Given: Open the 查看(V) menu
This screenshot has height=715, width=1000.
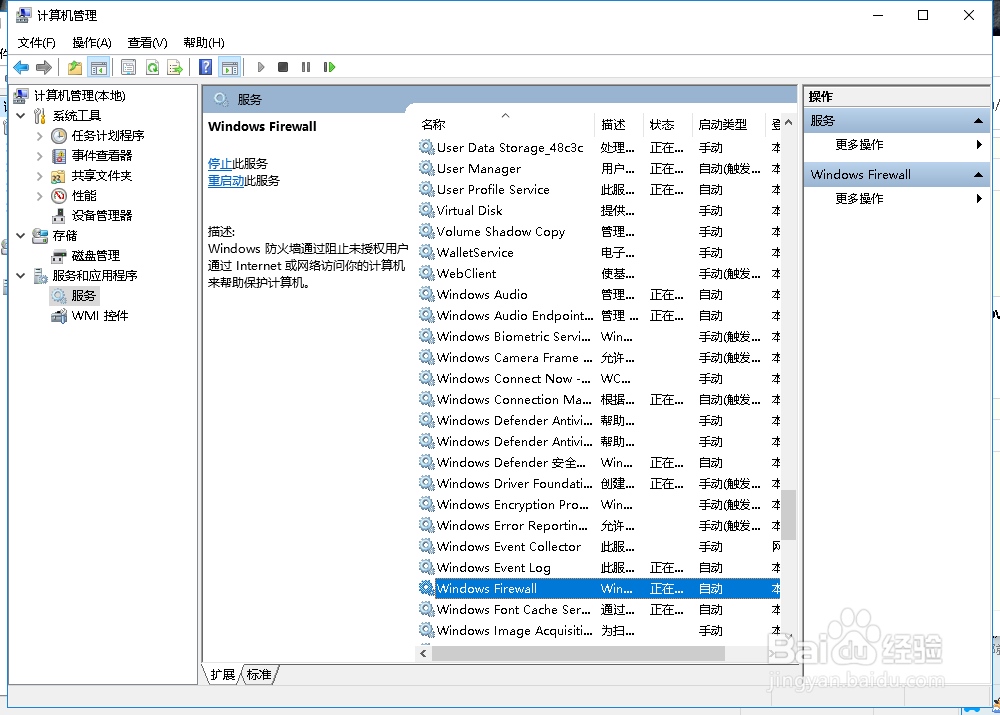Looking at the screenshot, I should click(147, 43).
